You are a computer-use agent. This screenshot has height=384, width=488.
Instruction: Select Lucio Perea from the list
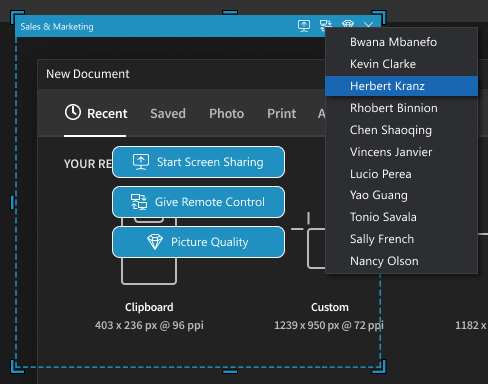(x=401, y=174)
